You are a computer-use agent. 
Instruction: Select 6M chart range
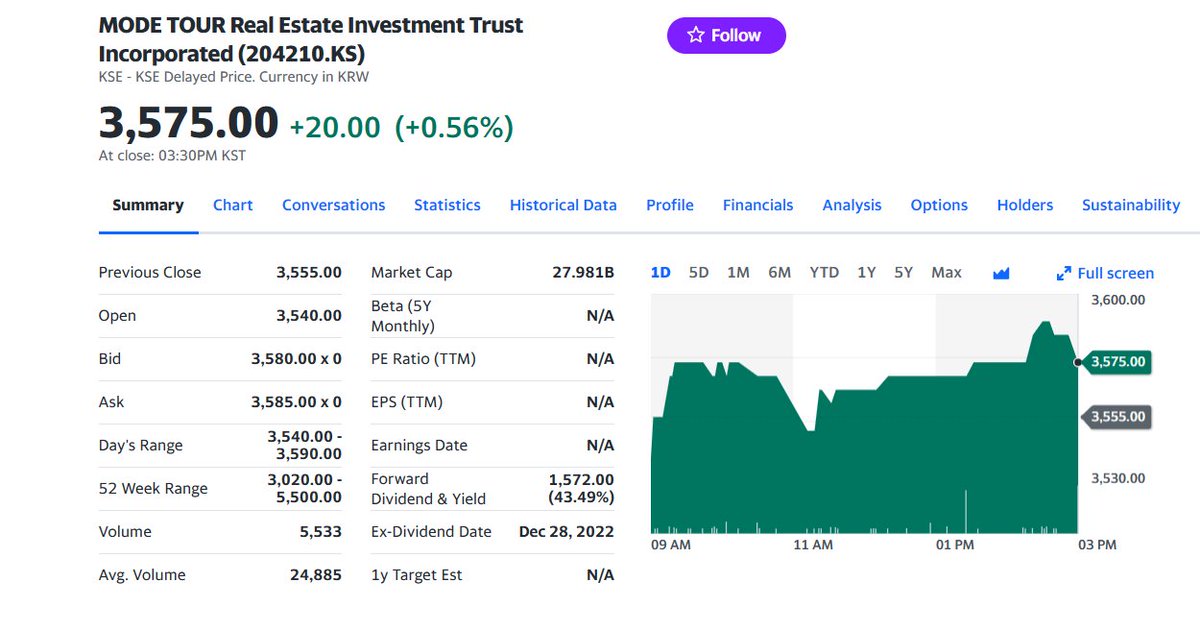coord(779,272)
